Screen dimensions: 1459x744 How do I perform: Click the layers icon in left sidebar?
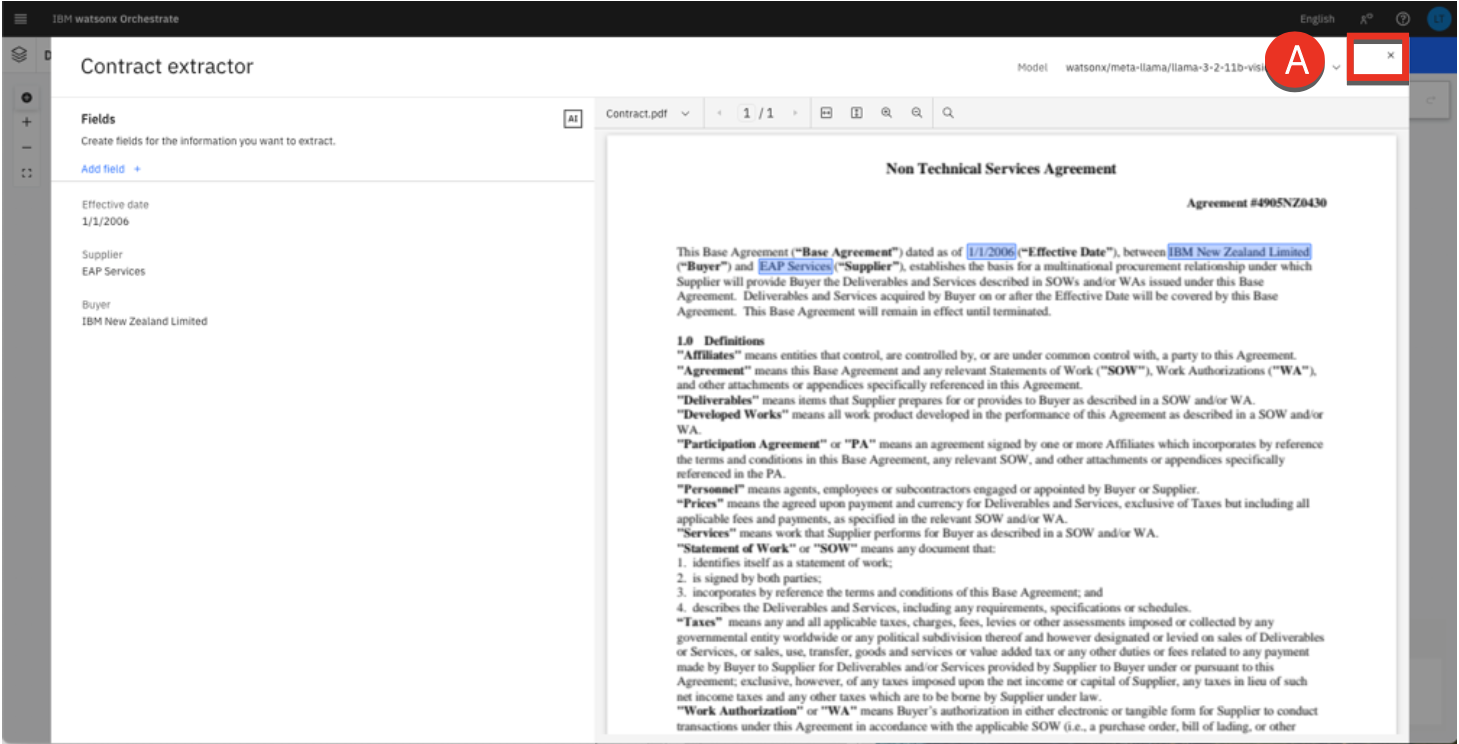[20, 56]
